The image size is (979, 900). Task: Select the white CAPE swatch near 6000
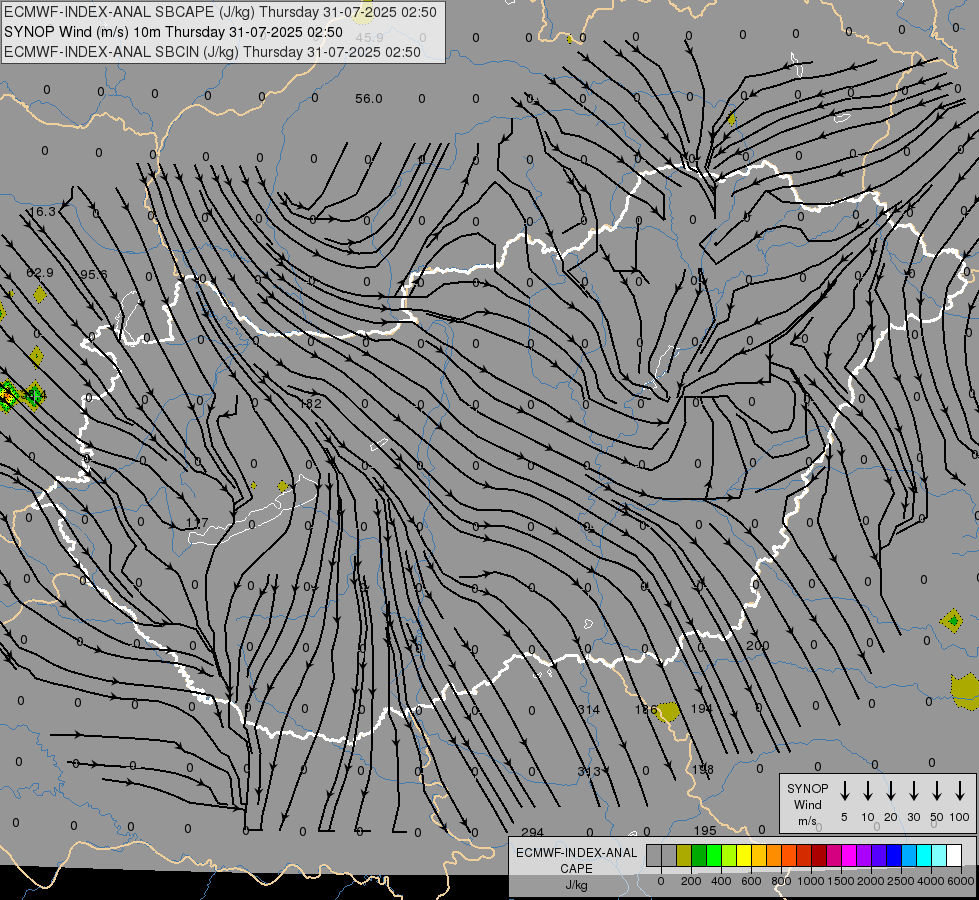[x=953, y=855]
